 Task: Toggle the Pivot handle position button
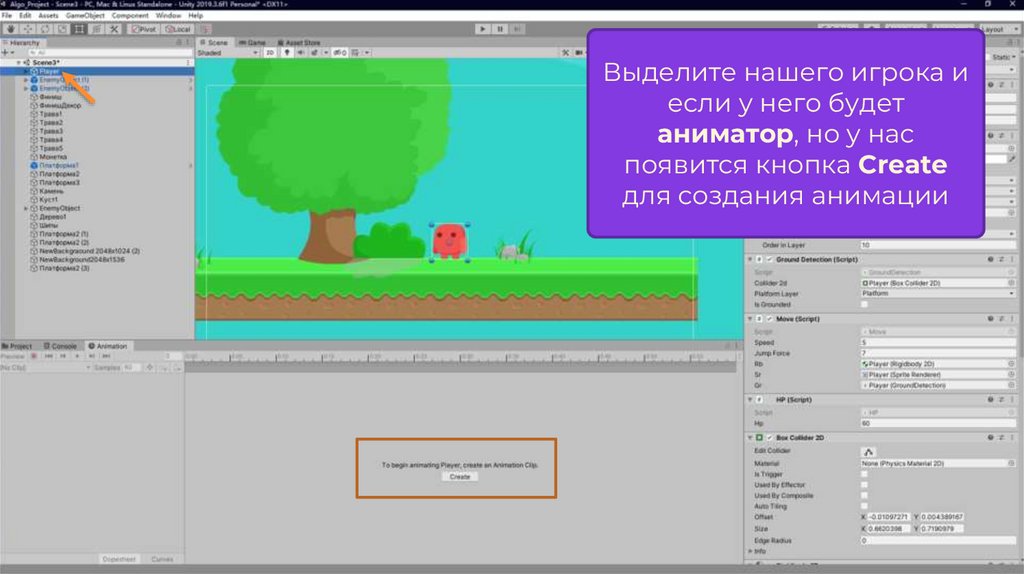click(144, 30)
